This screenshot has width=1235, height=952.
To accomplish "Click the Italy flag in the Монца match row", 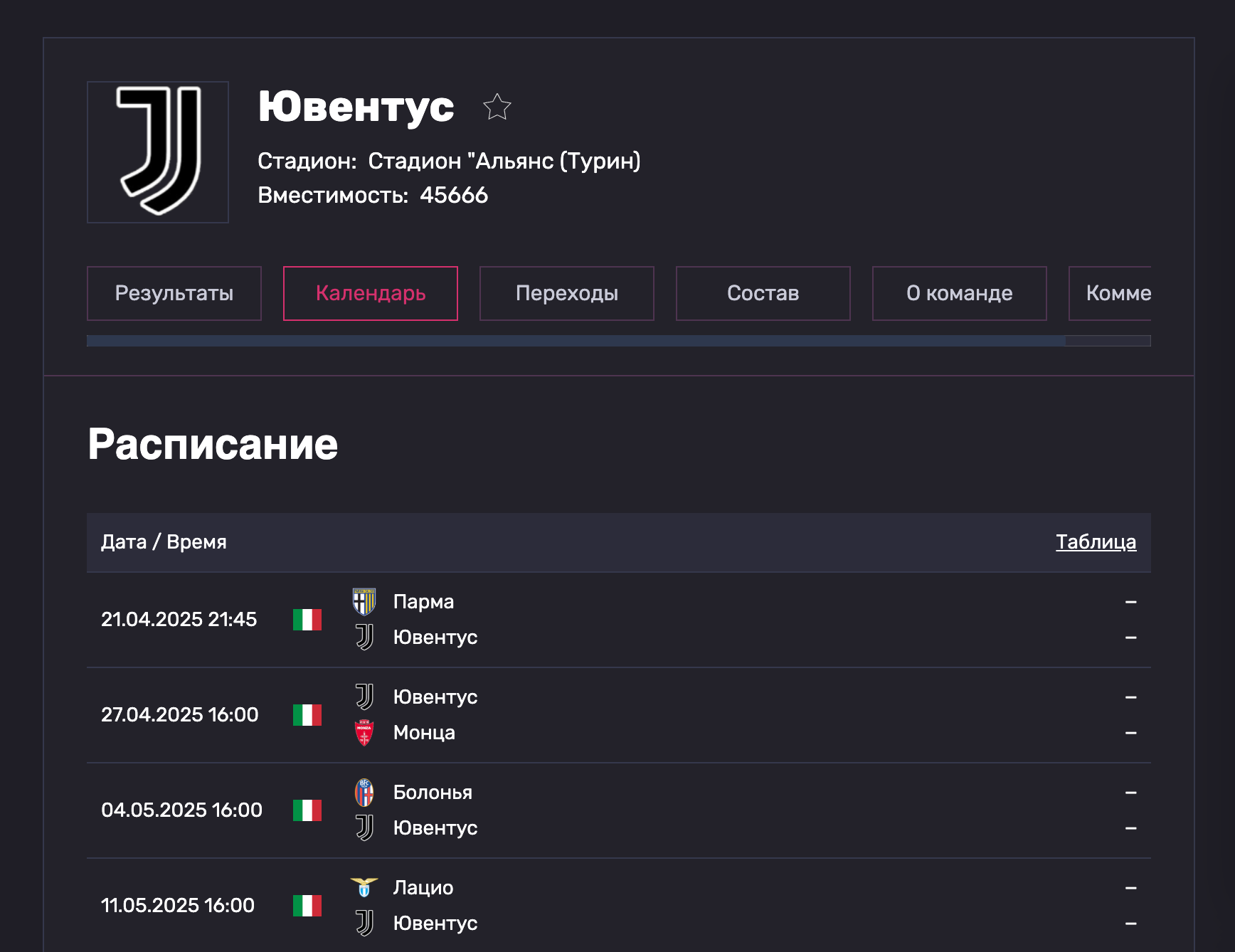I will pyautogui.click(x=307, y=715).
